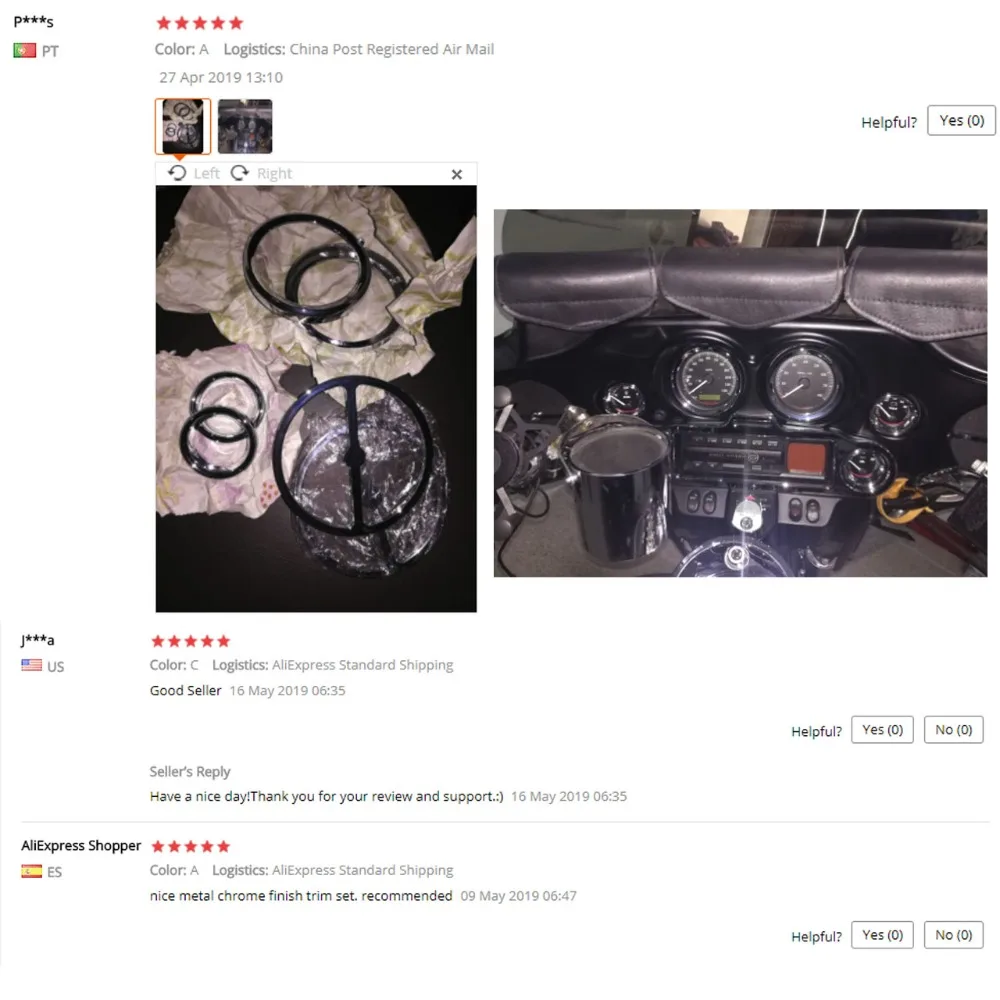Click the enlarged photo of trim rings
Screen dimensions: 1000x1000
[316, 399]
